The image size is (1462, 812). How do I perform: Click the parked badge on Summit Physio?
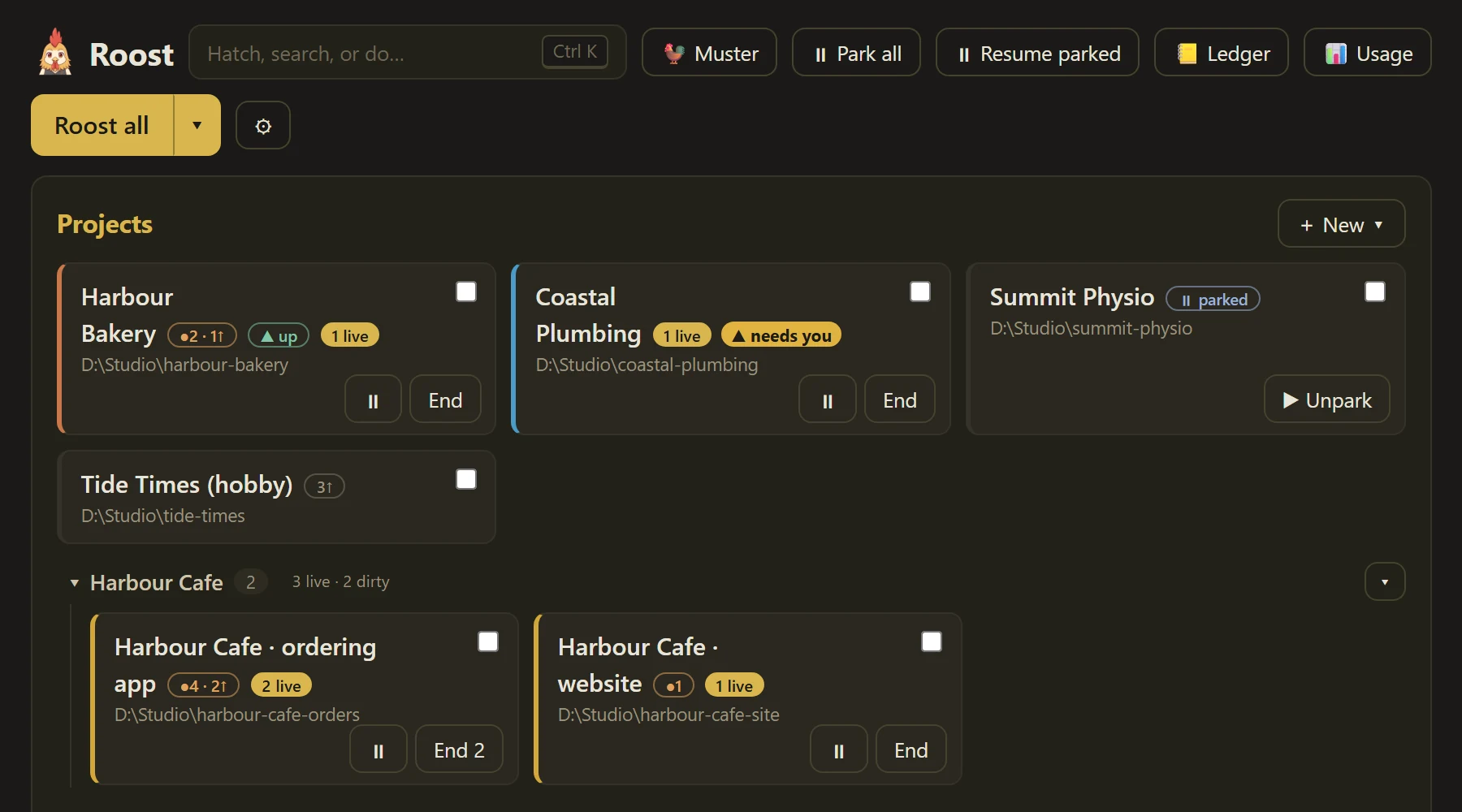coord(1213,299)
